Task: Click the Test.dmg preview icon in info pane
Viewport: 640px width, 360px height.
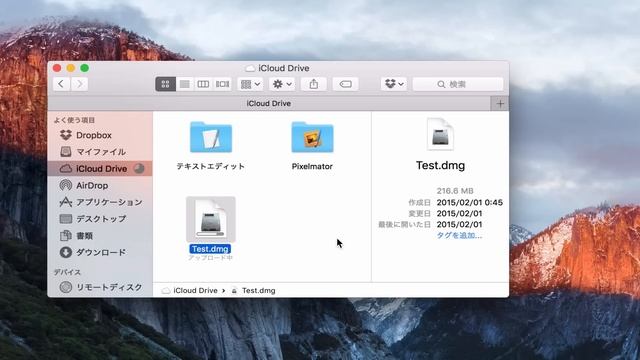Action: coord(440,135)
